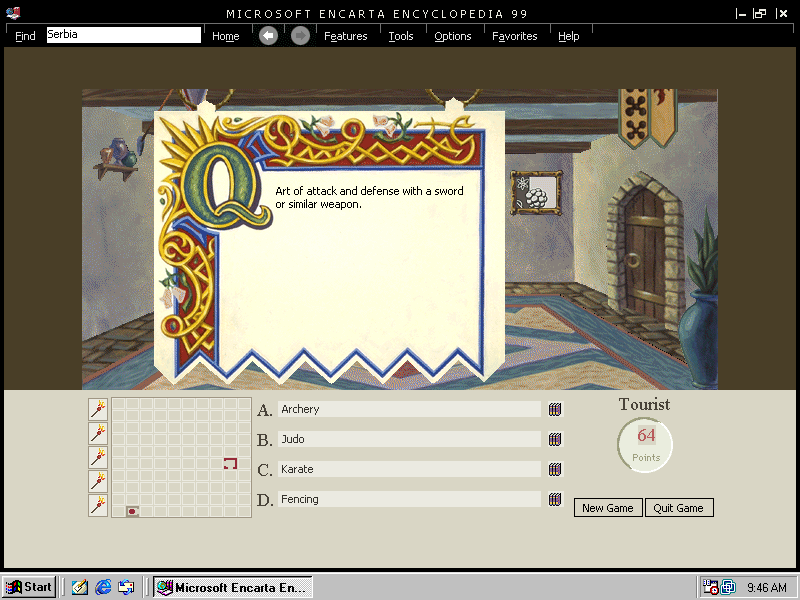Click the second torch icon
Screen dimensions: 800x600
coord(98,433)
